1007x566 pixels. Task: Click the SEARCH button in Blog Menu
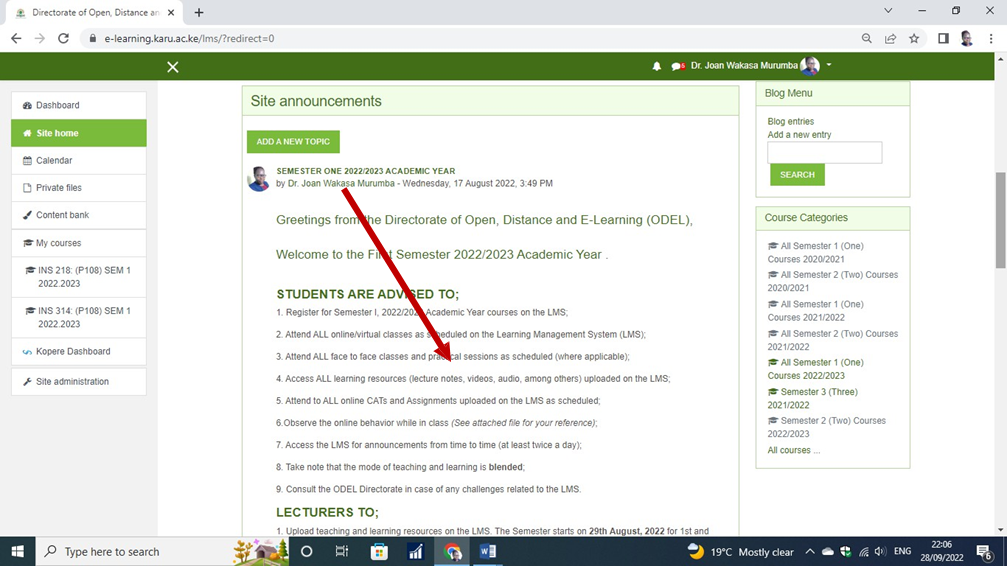click(x=797, y=175)
